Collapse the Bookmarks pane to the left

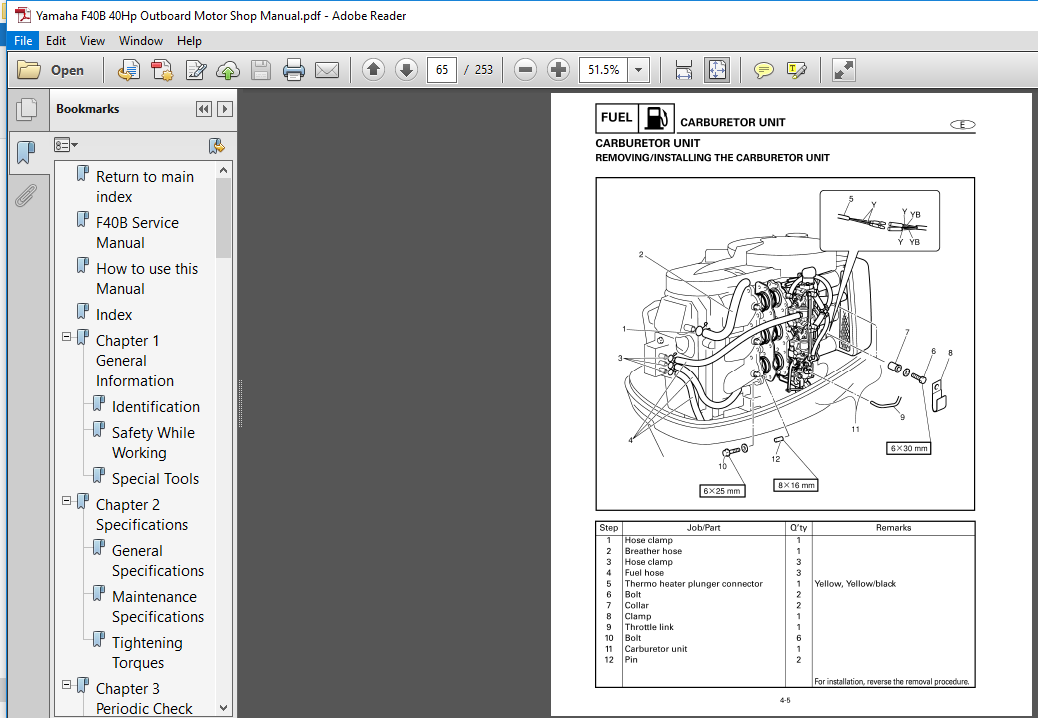point(203,109)
